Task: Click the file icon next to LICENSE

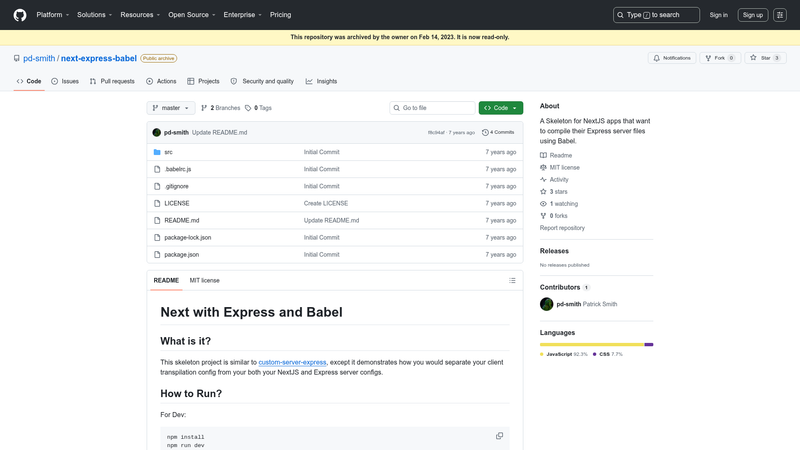Action: pos(157,203)
